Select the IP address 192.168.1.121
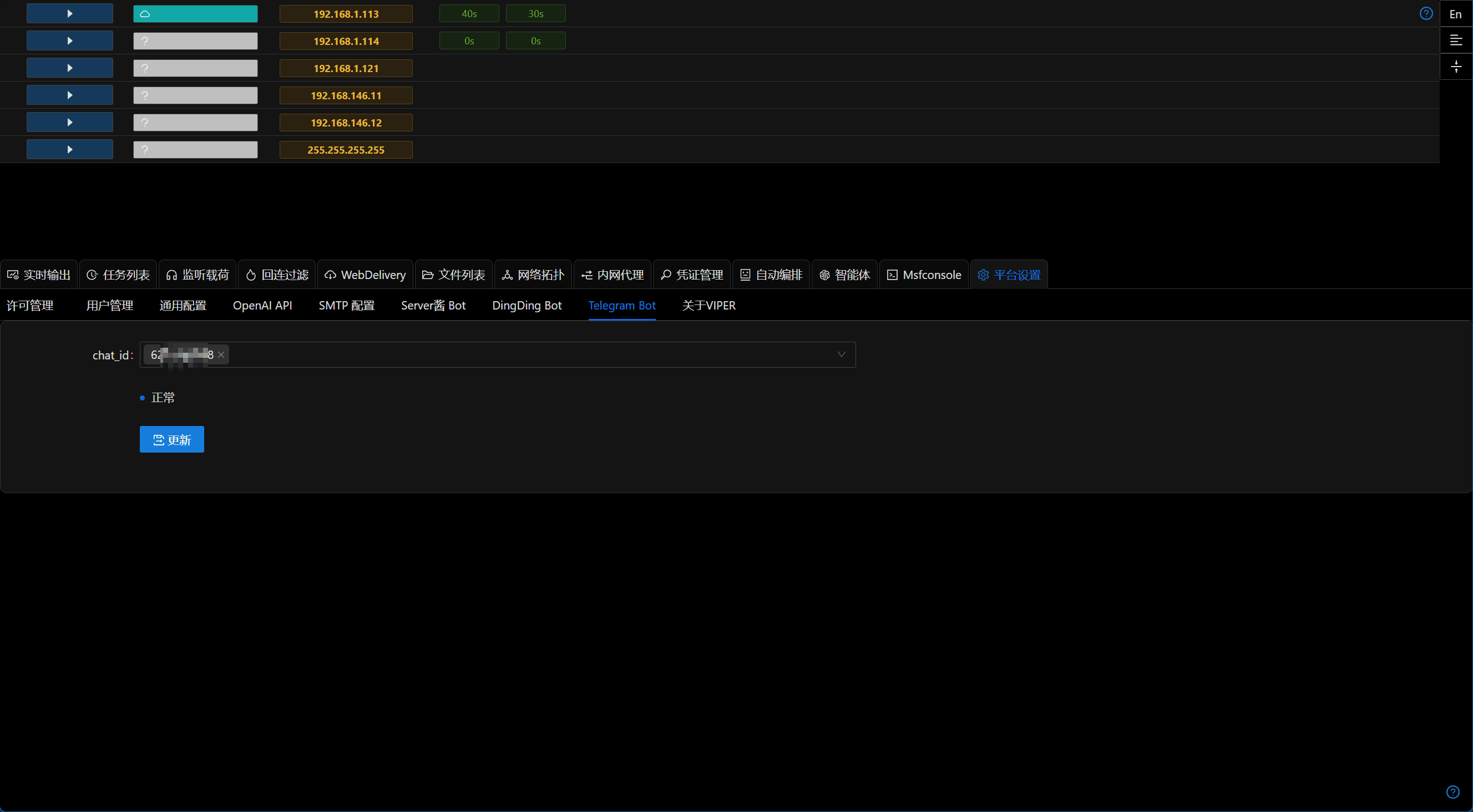Viewport: 1473px width, 812px height. 346,68
